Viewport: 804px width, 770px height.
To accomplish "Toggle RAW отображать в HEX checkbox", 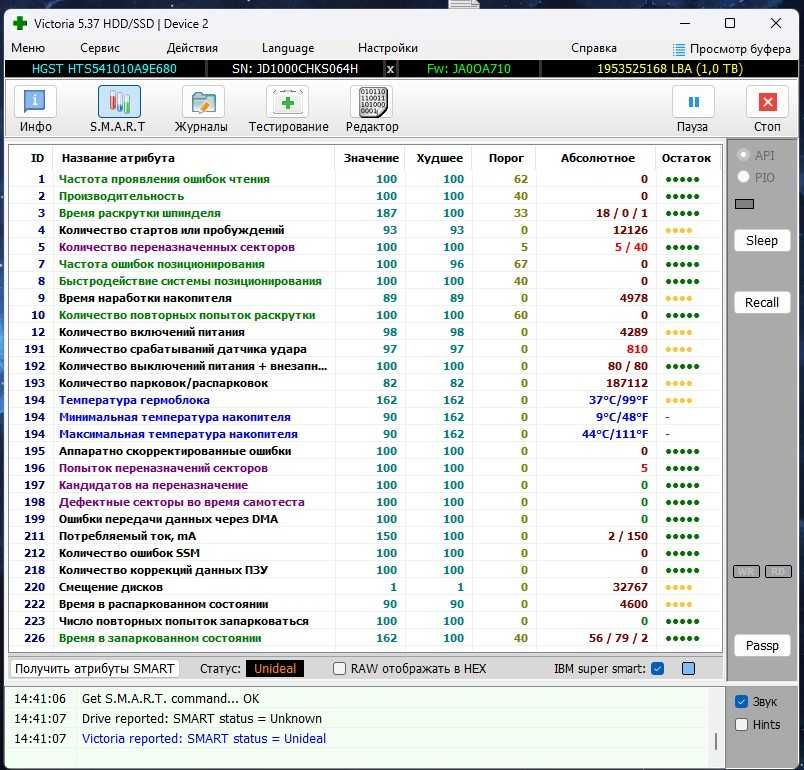I will [x=339, y=668].
